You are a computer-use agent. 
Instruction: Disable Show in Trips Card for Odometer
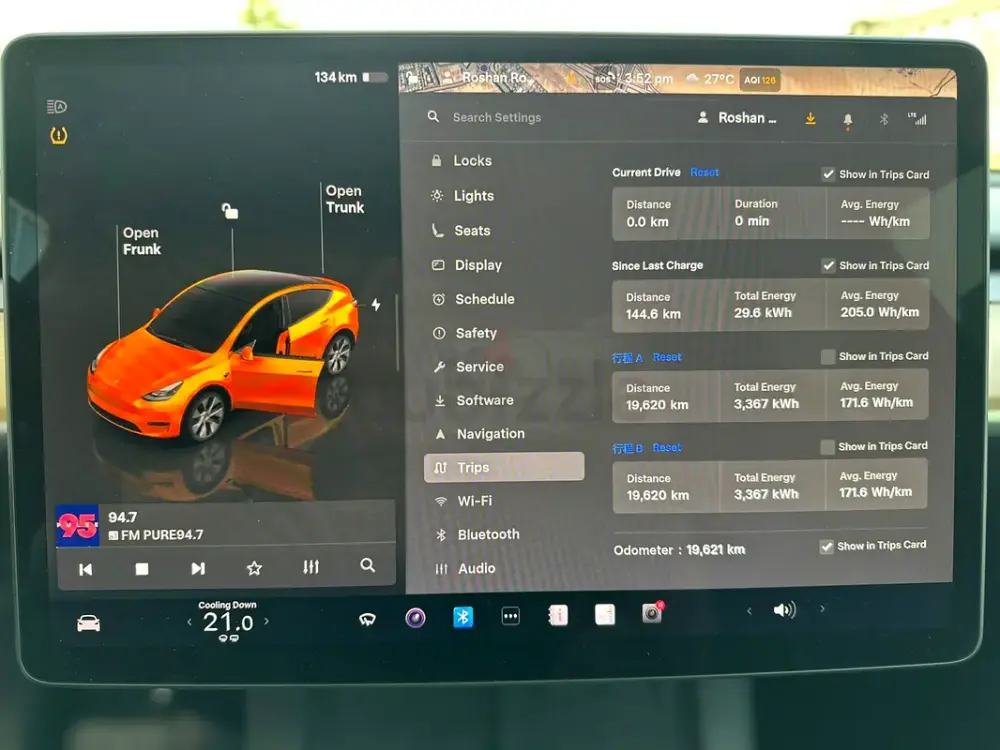826,546
